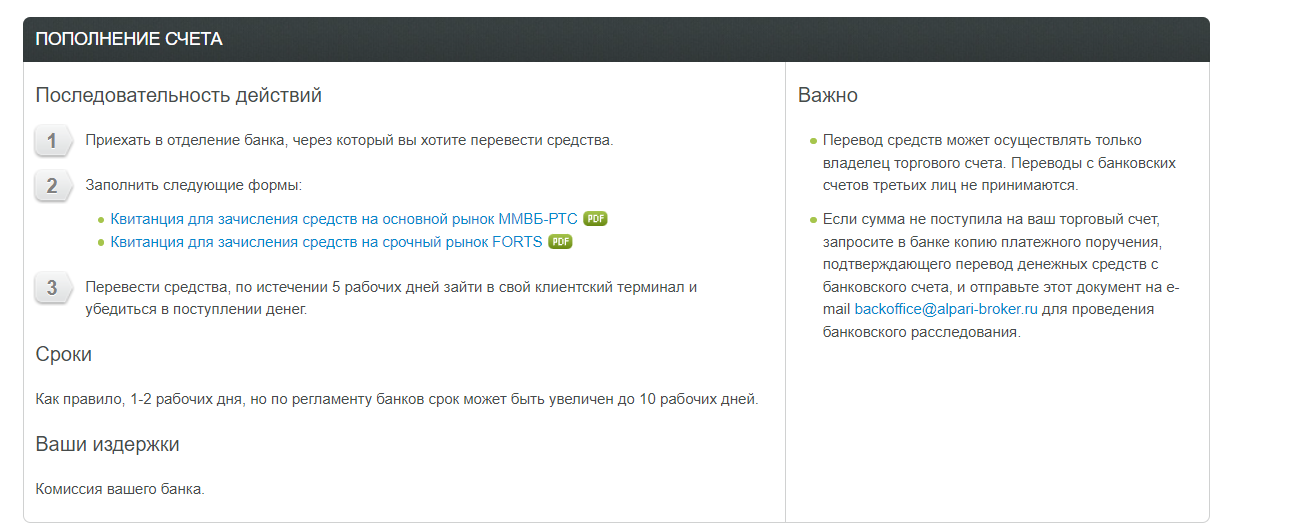Image resolution: width=1295 pixels, height=531 pixels.
Task: Click the Комиссия вашего банка text
Action: click(120, 489)
